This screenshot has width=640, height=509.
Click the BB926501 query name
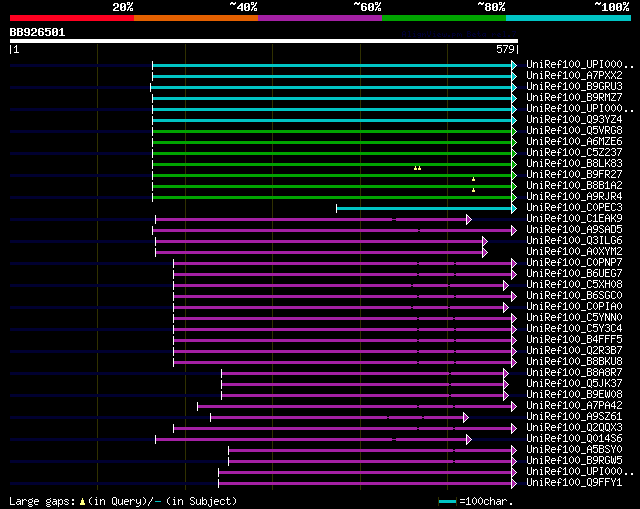coord(37,32)
